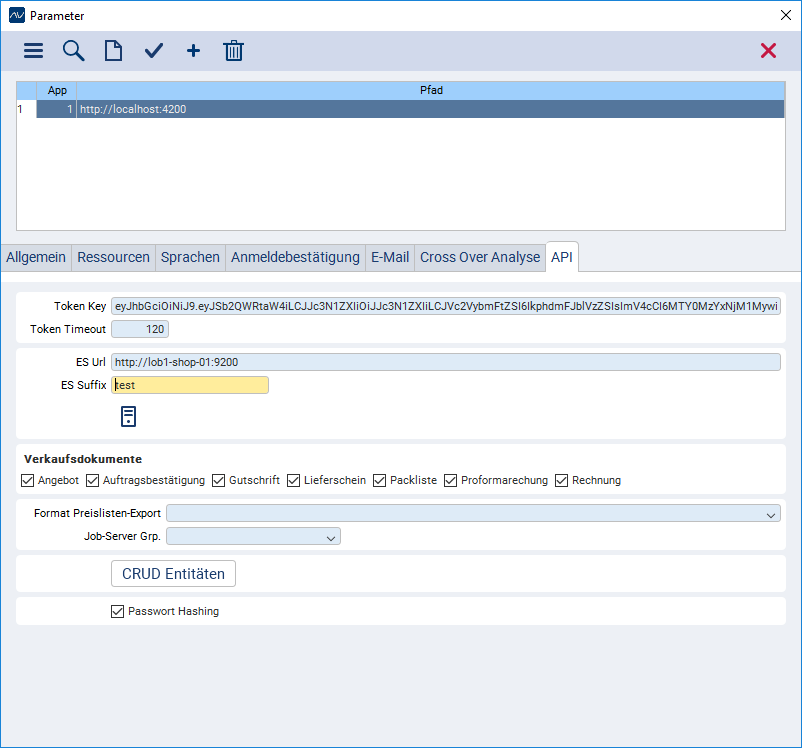This screenshot has height=748, width=802.
Task: Open the Job-Server Grp. dropdown
Action: [253, 536]
